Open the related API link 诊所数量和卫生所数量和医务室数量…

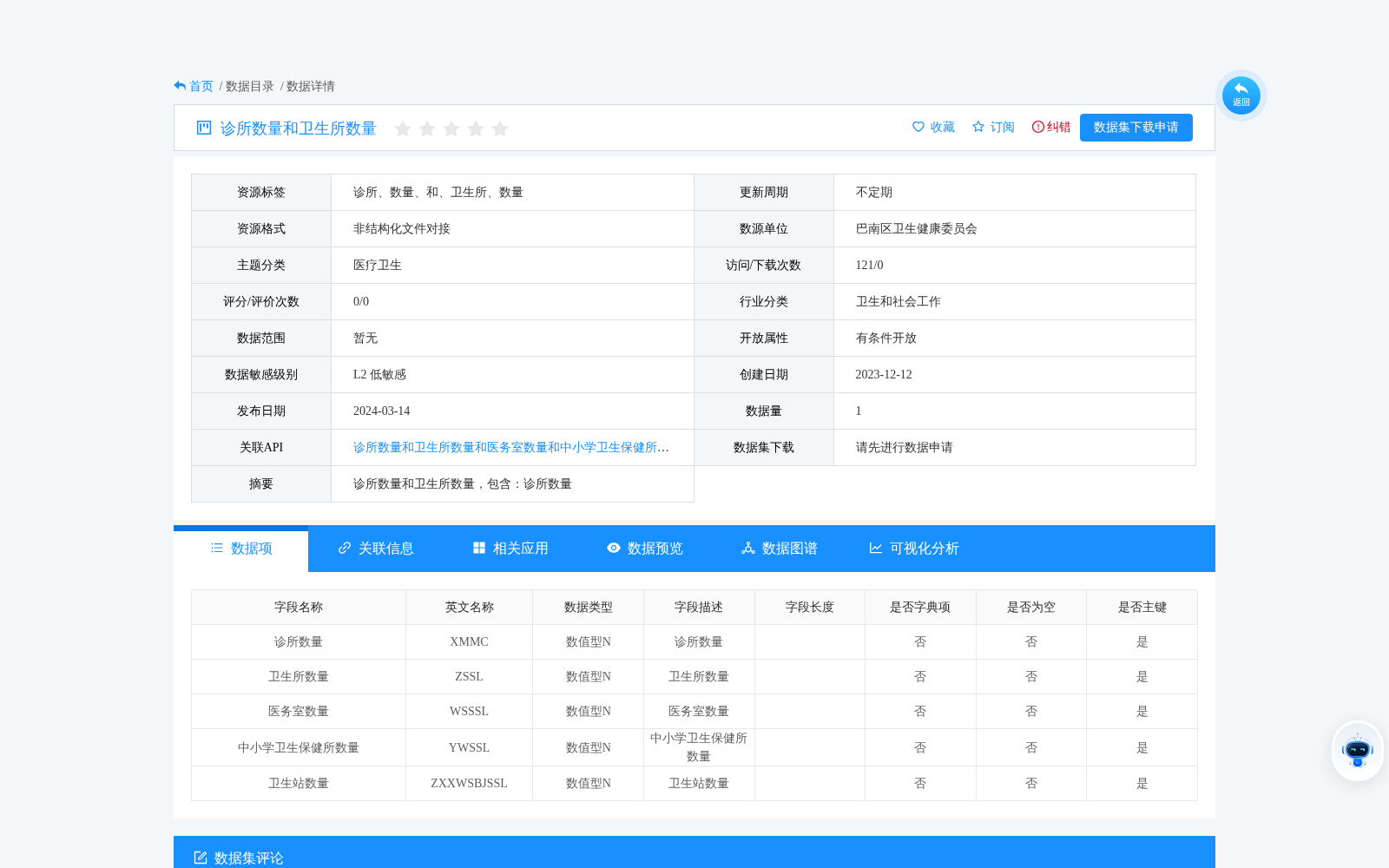pyautogui.click(x=510, y=447)
